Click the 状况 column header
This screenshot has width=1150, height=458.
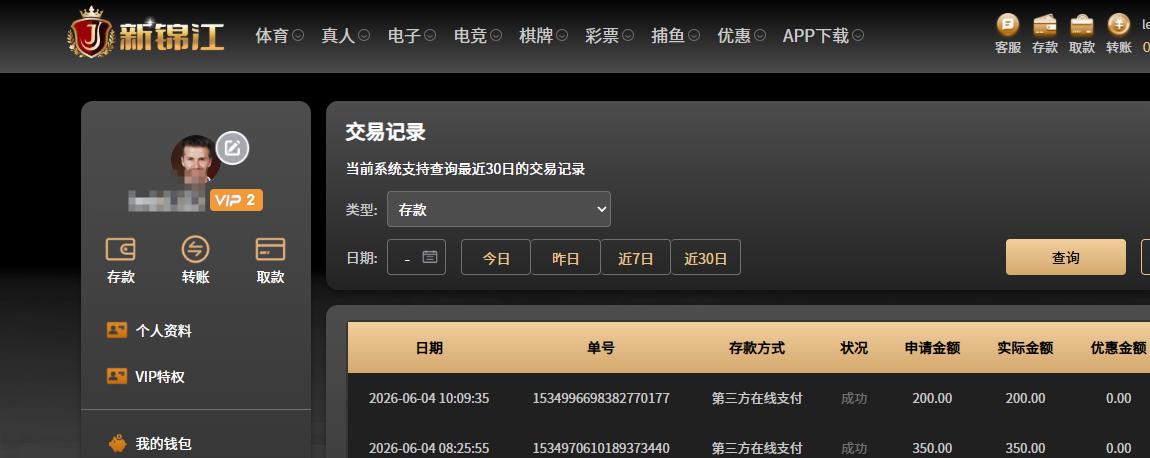tap(854, 348)
